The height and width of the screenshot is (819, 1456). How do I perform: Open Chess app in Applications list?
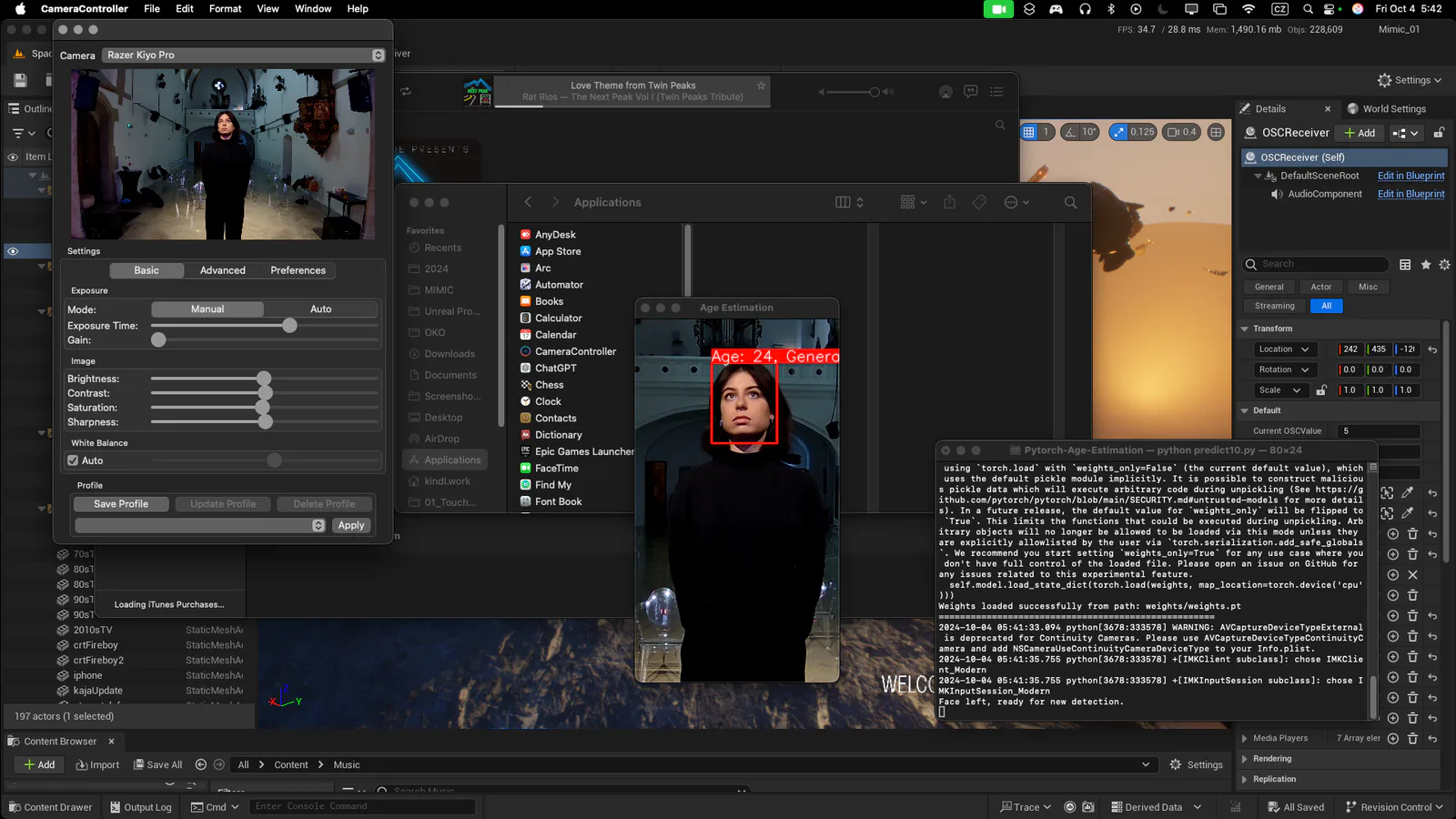pos(549,385)
